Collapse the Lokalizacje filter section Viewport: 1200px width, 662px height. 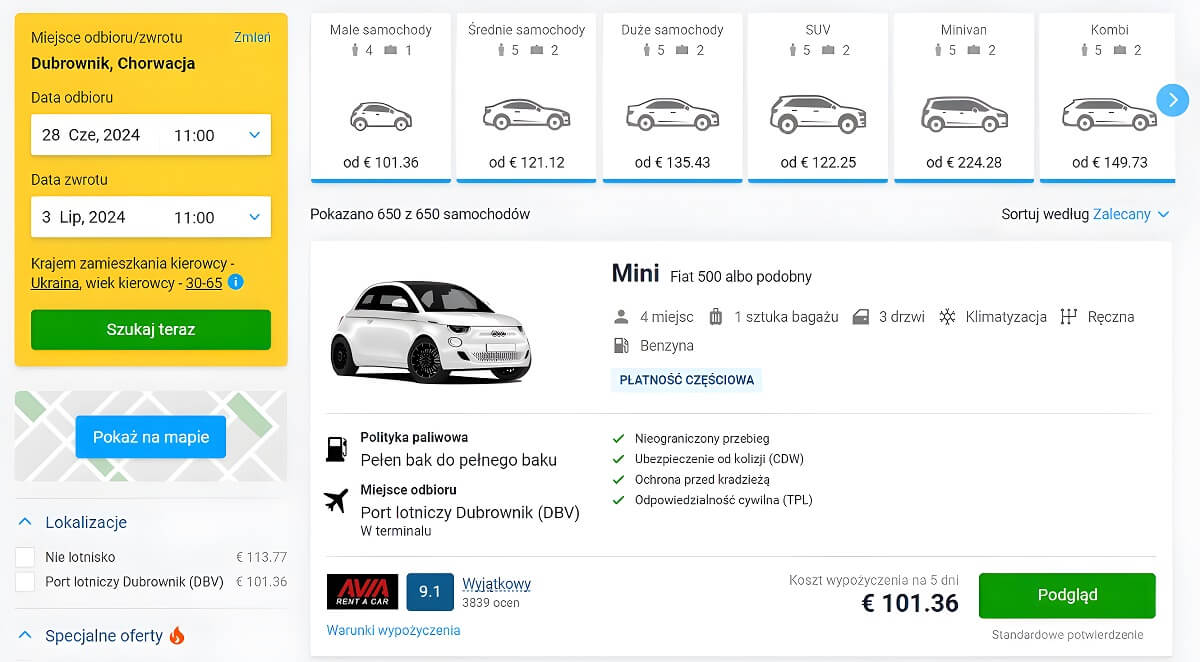pyautogui.click(x=26, y=522)
